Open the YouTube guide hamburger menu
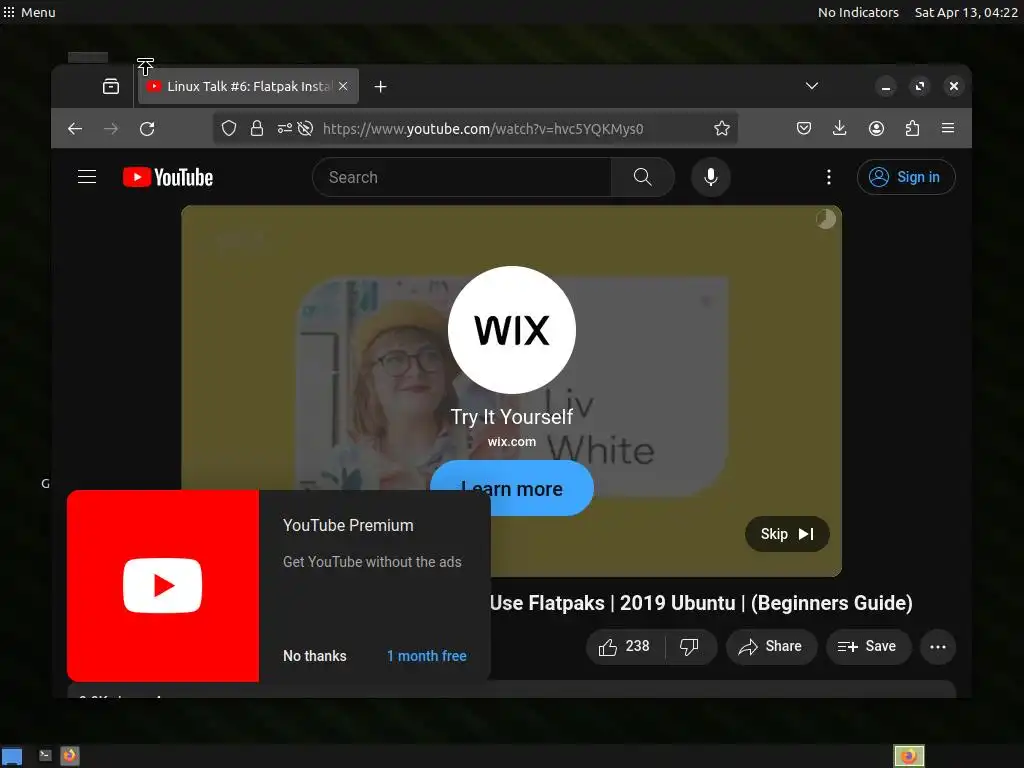 tap(87, 177)
